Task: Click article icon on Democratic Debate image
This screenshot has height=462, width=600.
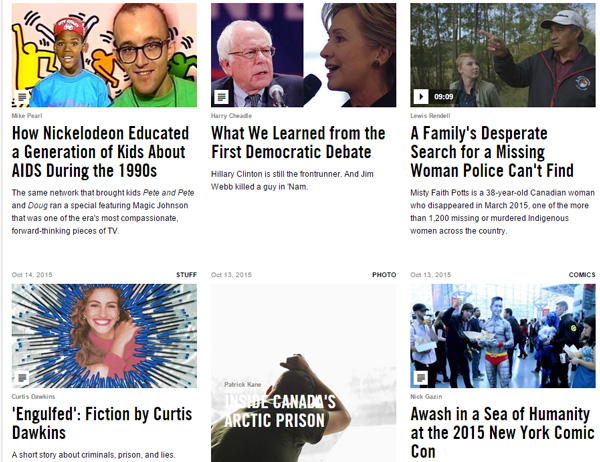Action: [221, 97]
